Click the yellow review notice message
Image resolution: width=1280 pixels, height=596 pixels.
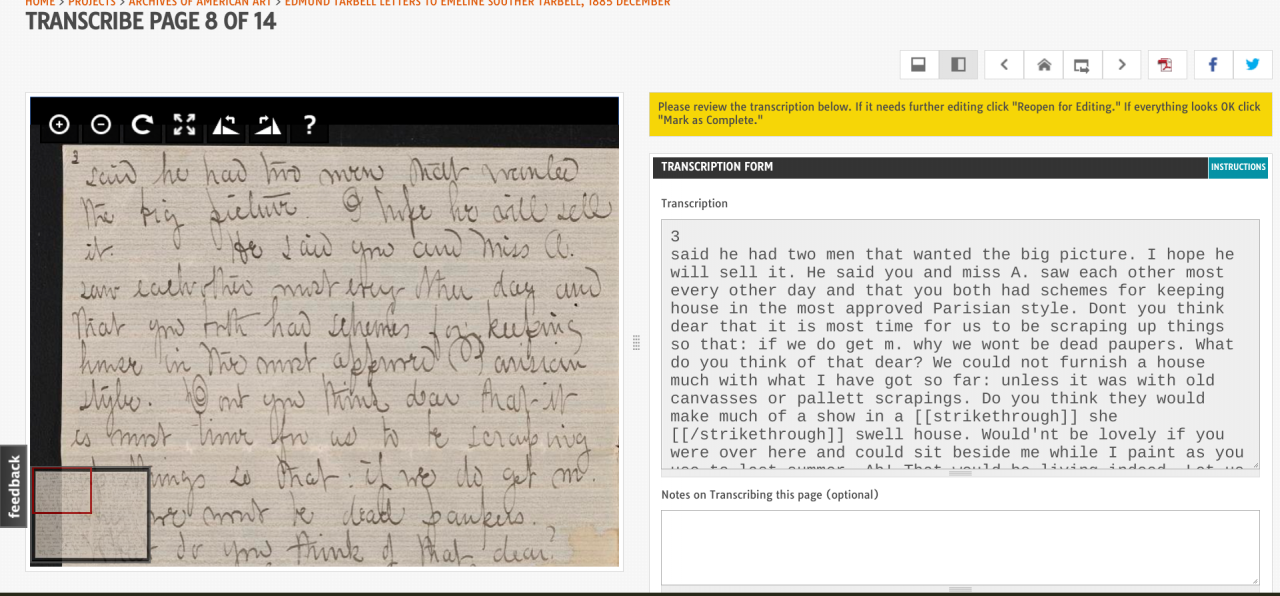960,113
